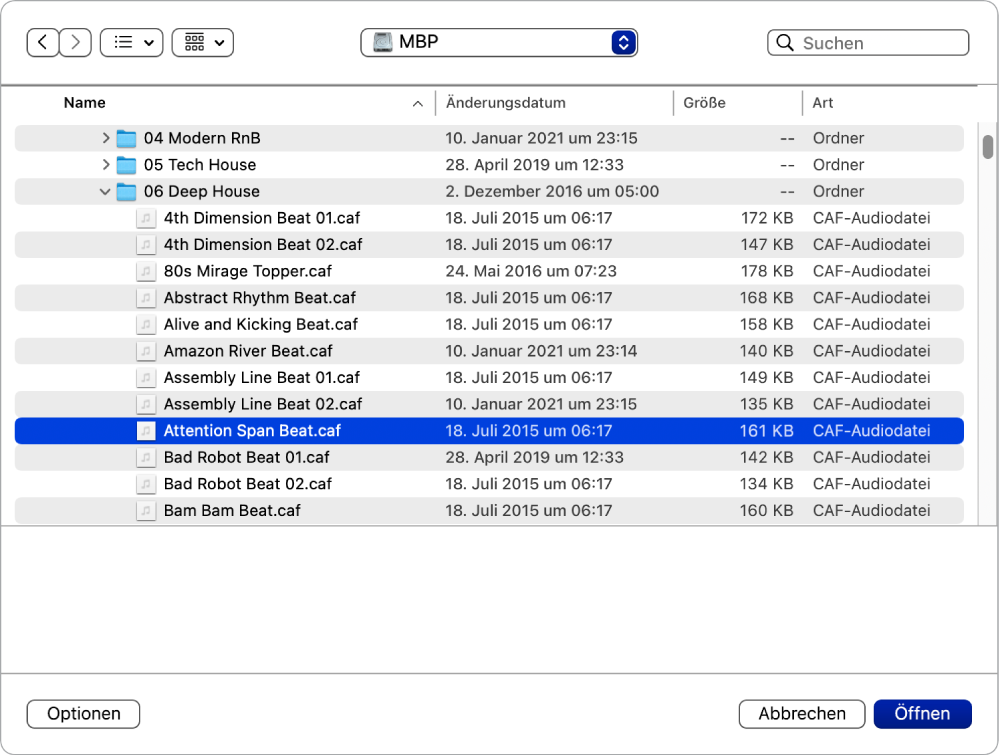Confirm selection with the Öffnen button
This screenshot has width=1000, height=755.
[x=922, y=713]
